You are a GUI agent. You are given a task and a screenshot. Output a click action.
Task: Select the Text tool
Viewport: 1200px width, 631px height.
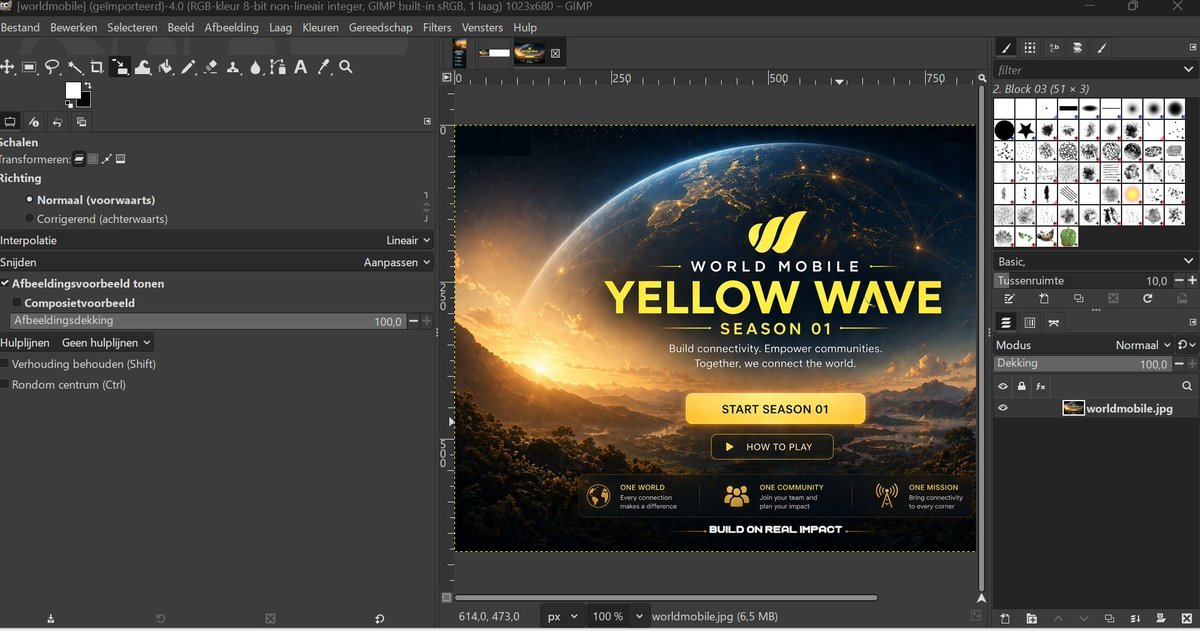[300, 67]
